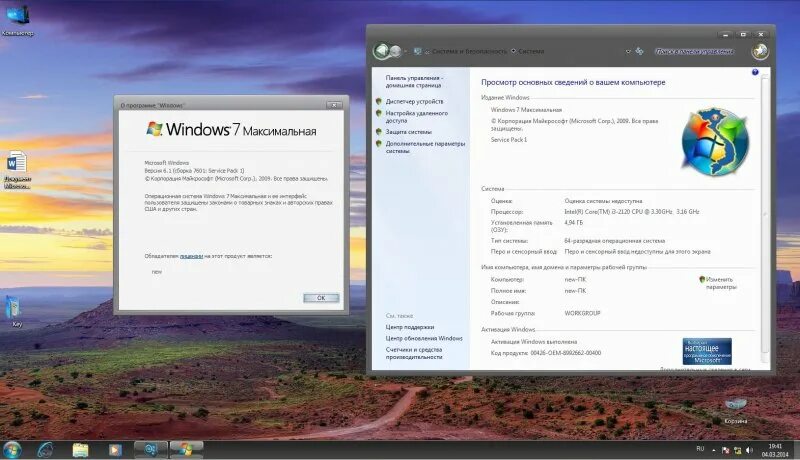Select the Service Pack 1 text in System window
The image size is (800, 460).
click(509, 139)
